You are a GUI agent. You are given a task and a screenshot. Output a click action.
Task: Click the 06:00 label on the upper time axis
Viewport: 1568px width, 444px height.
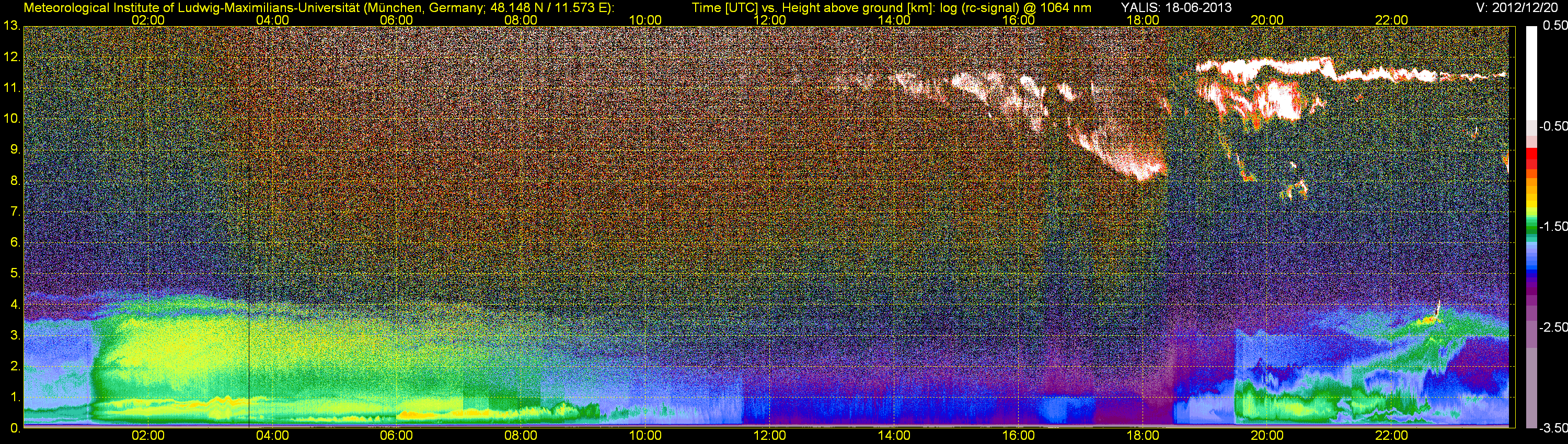coord(396,20)
